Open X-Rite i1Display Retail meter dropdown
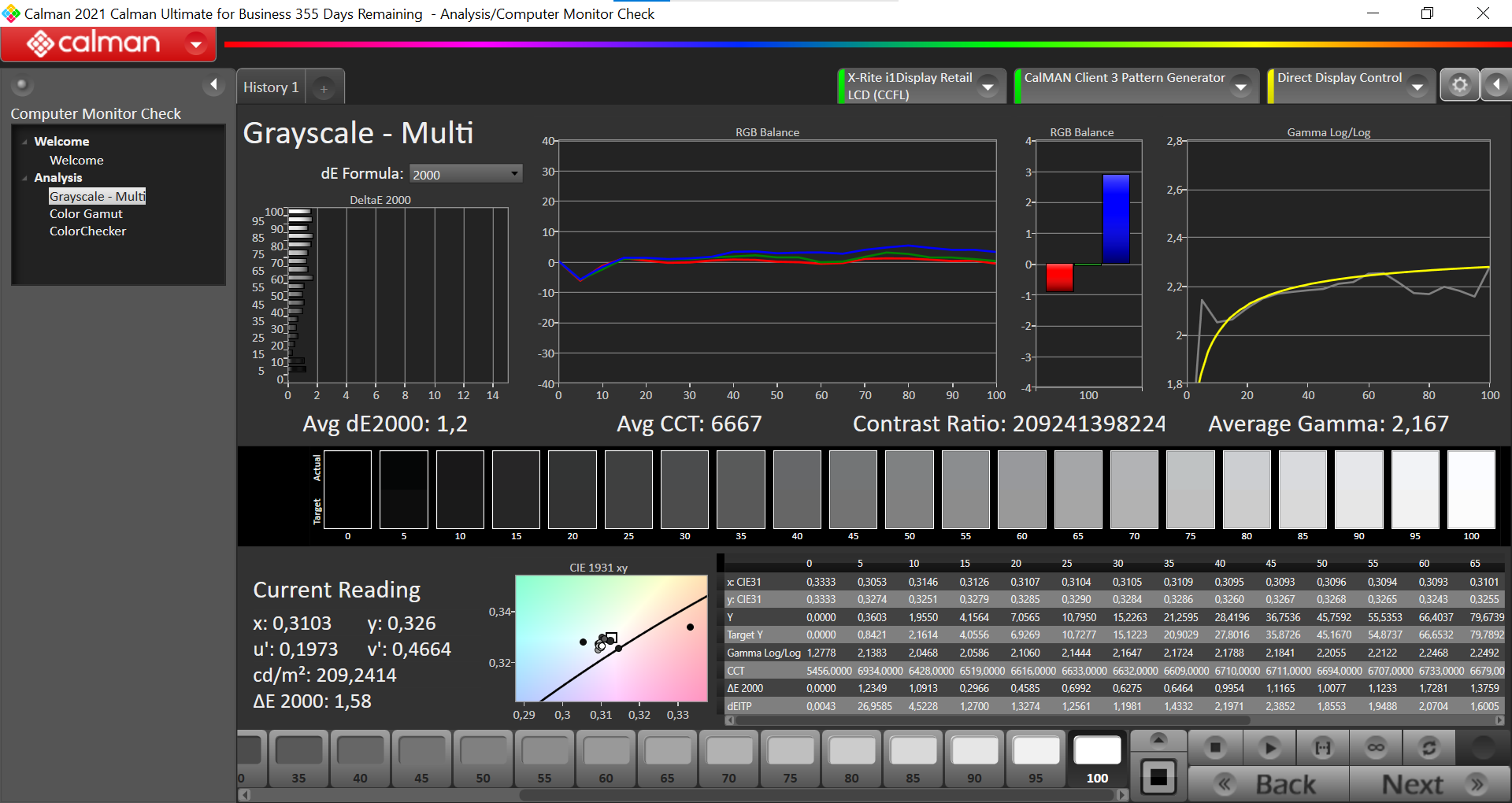This screenshot has width=1512, height=803. coord(988,87)
